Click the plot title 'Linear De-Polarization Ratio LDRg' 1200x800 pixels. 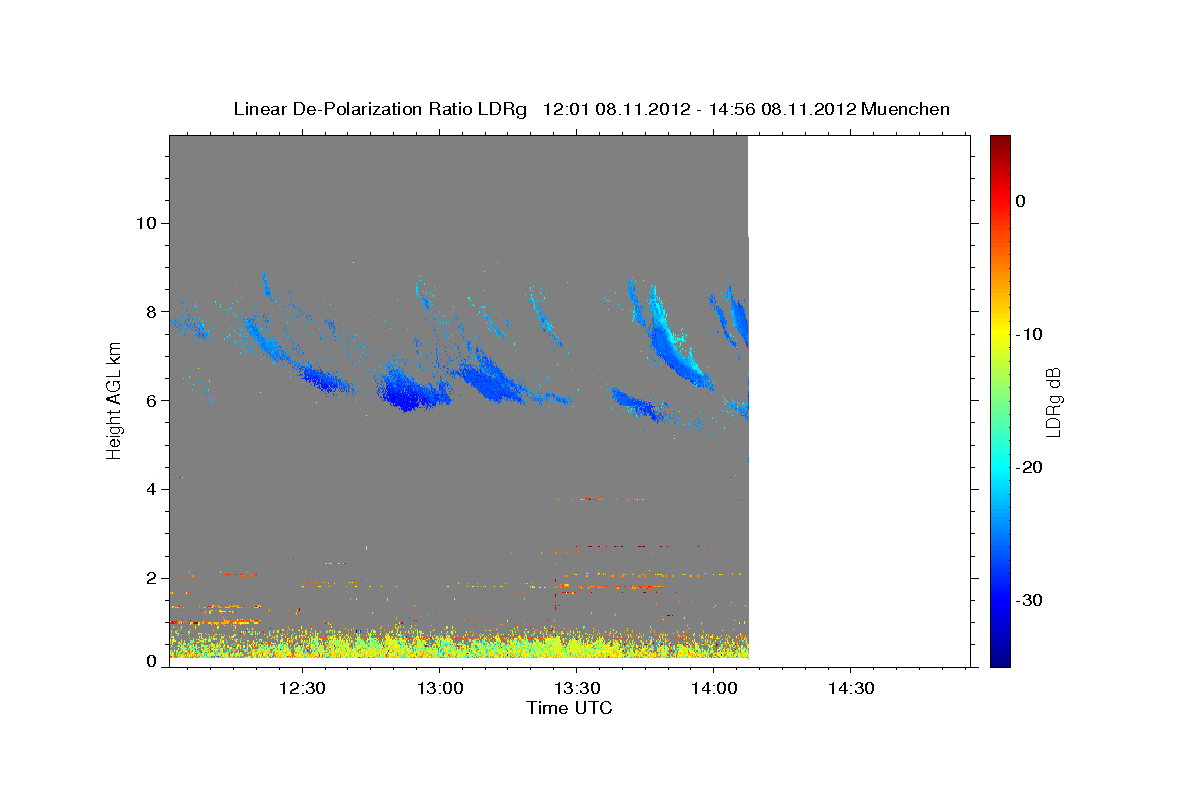tap(380, 109)
